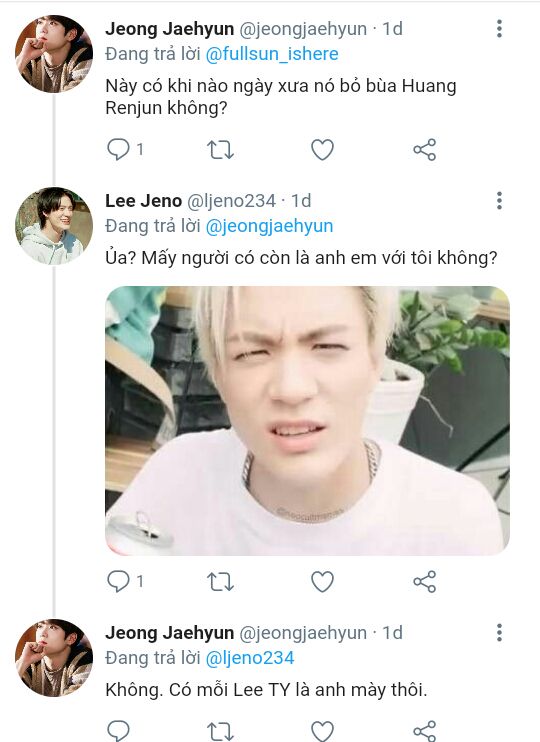Reply to Jeong Jaehyun's first tweet
This screenshot has height=742, width=540.
point(118,150)
